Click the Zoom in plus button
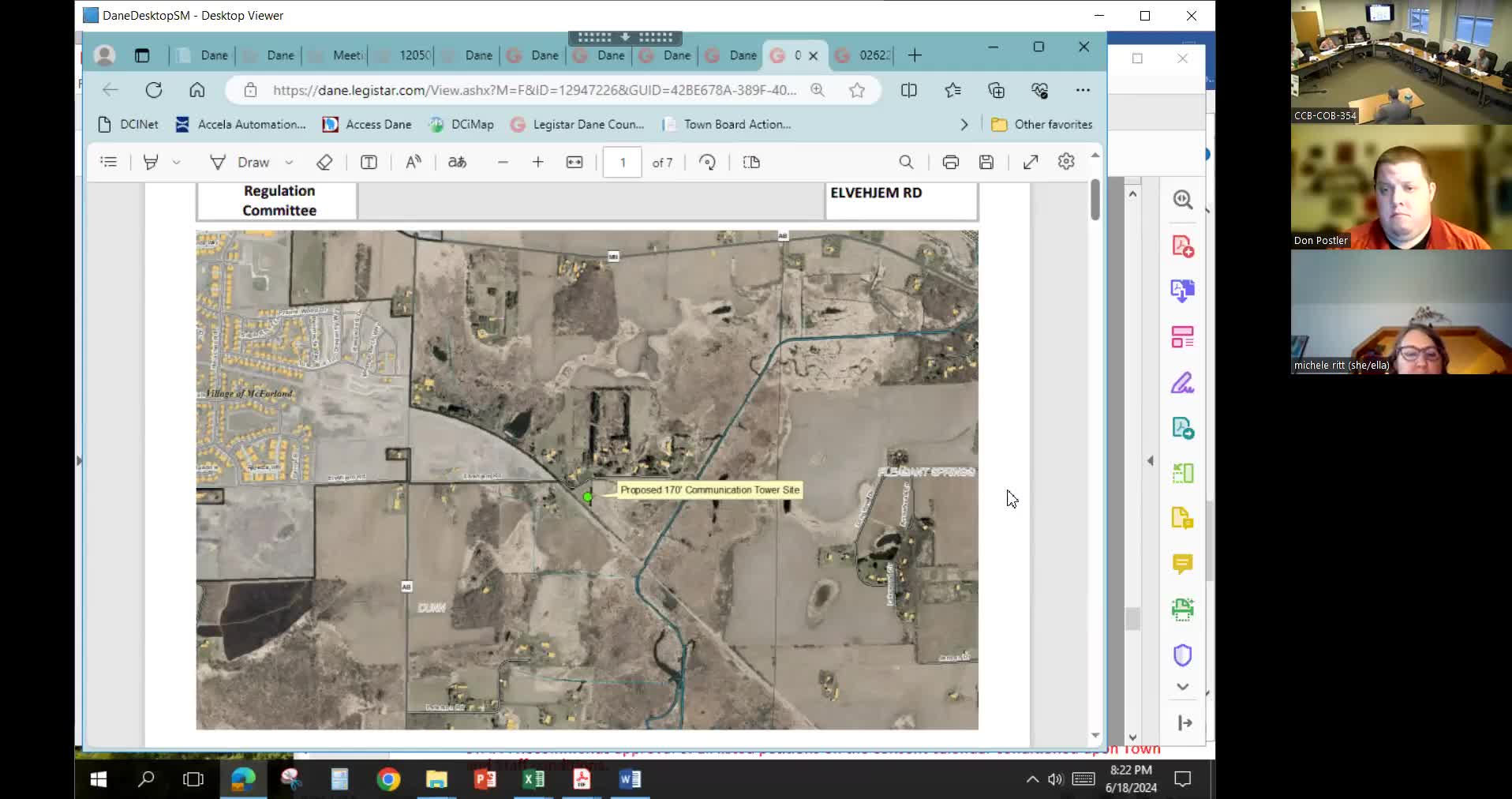Image resolution: width=1512 pixels, height=799 pixels. (538, 162)
